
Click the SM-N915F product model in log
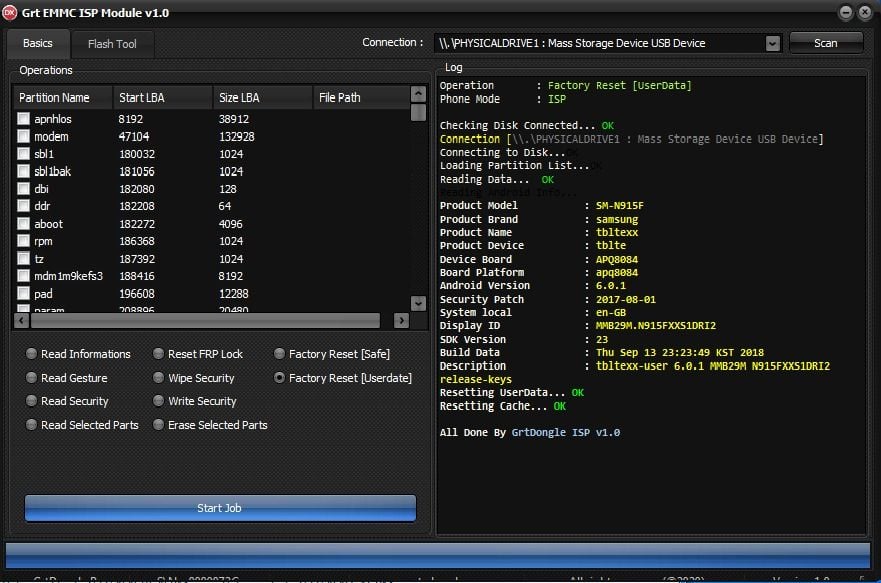click(620, 206)
